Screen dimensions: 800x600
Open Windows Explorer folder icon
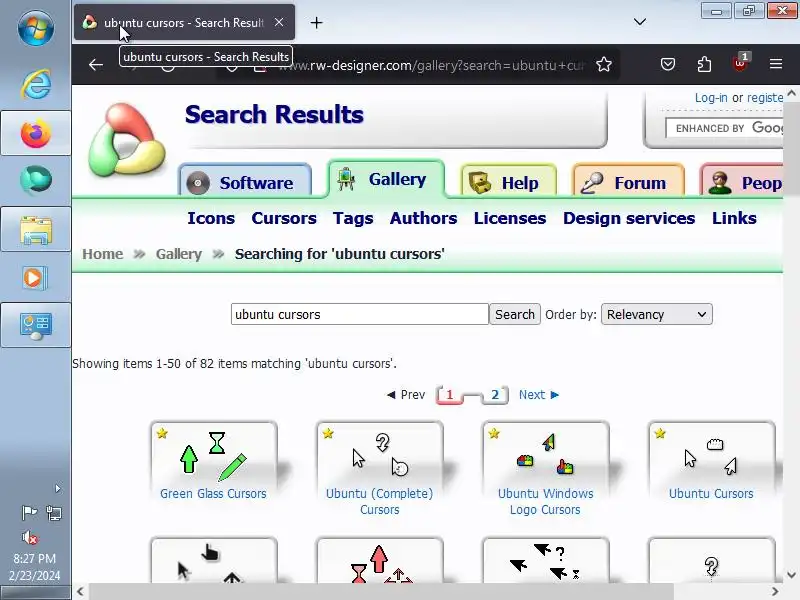pyautogui.click(x=36, y=230)
